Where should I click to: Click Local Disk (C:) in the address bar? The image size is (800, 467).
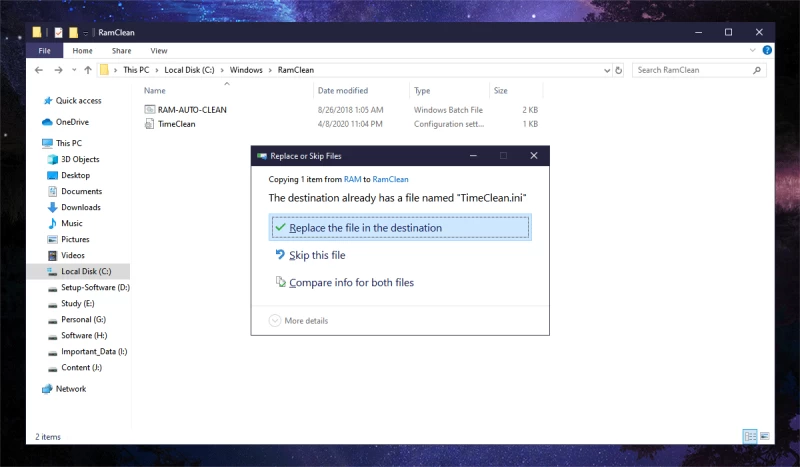[x=189, y=70]
